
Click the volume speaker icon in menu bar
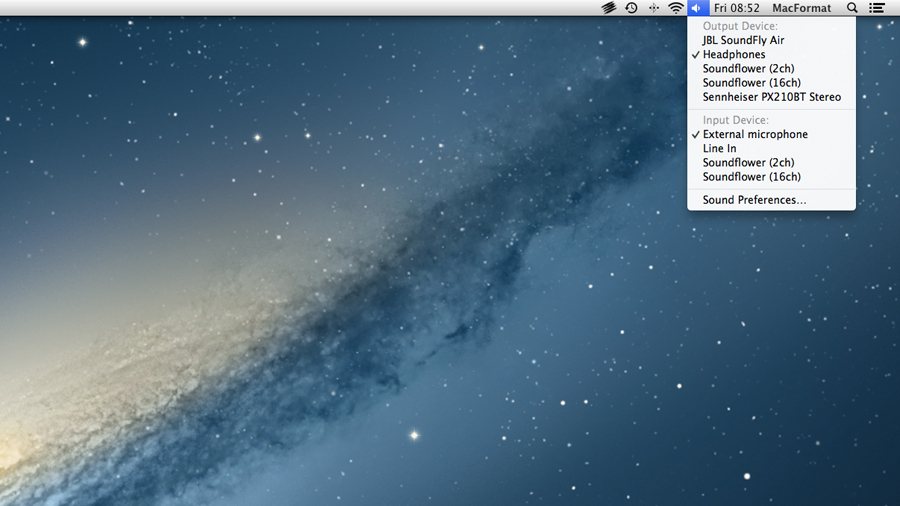point(697,8)
